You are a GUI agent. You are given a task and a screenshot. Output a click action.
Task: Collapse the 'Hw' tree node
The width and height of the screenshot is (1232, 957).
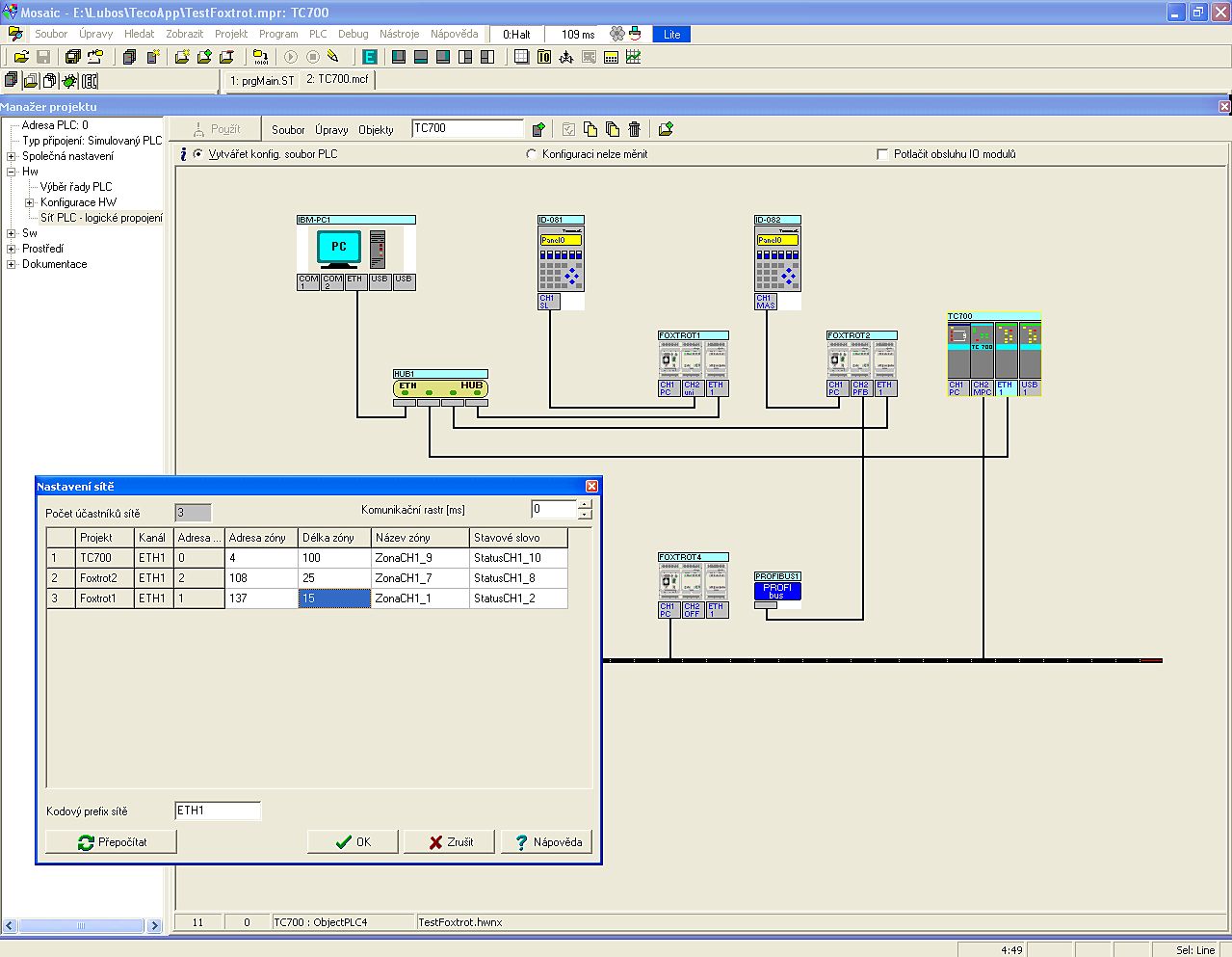click(12, 172)
